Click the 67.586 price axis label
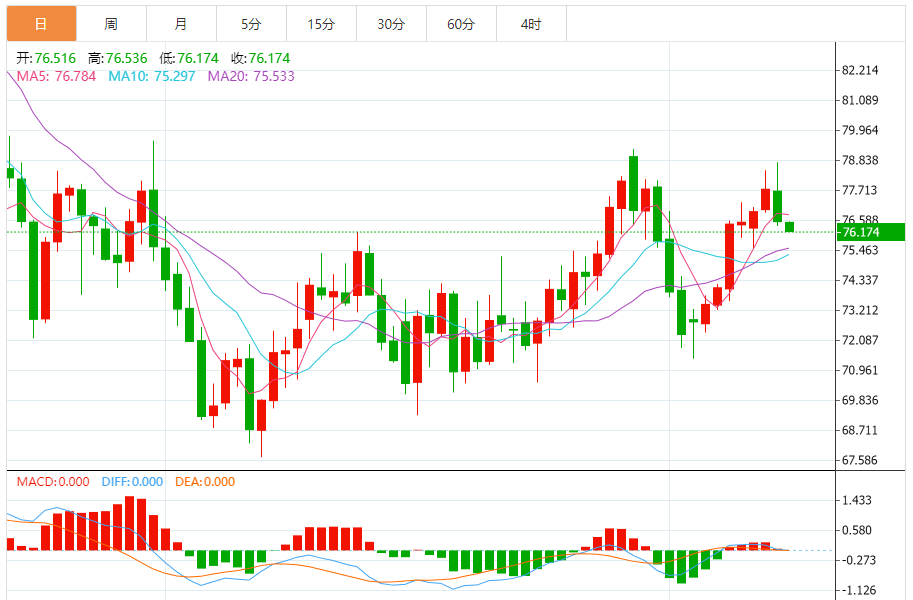Screen dimensions: 913x600 pos(860,460)
